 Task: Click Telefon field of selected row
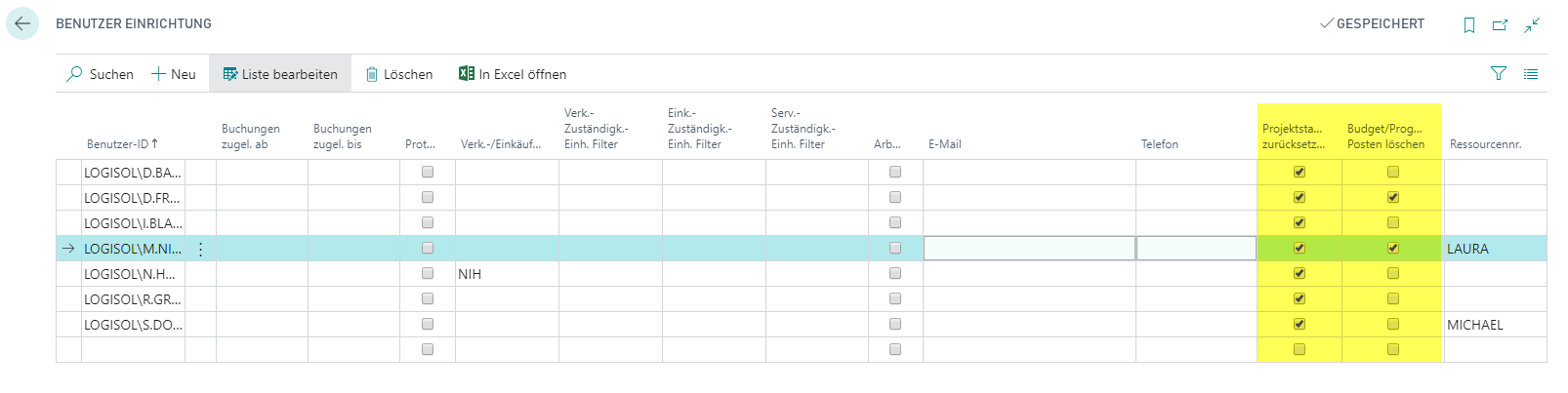(1196, 249)
